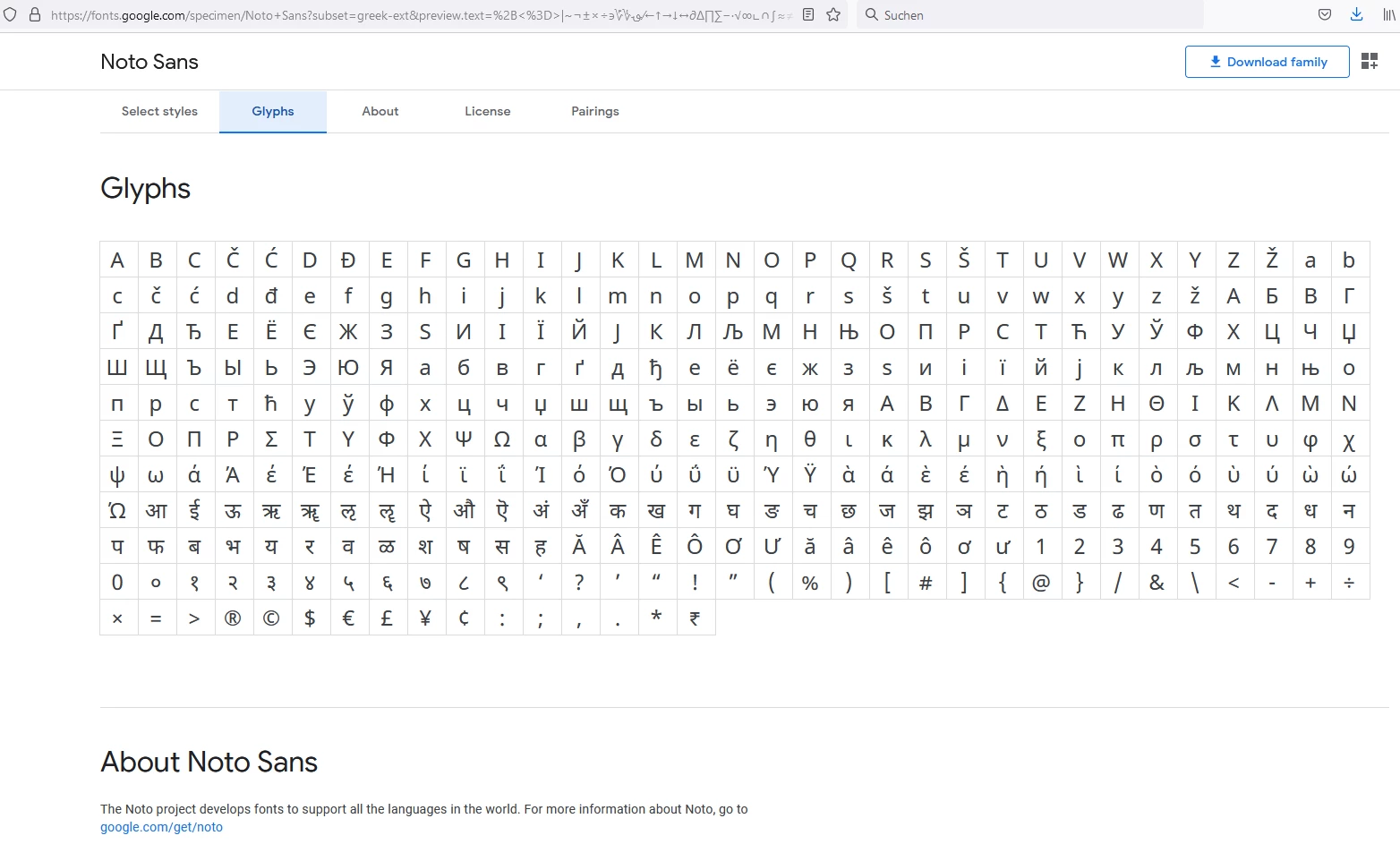Screen dimensions: 1400x844
Task: Select the yen ¥ glyph
Action: click(x=425, y=618)
